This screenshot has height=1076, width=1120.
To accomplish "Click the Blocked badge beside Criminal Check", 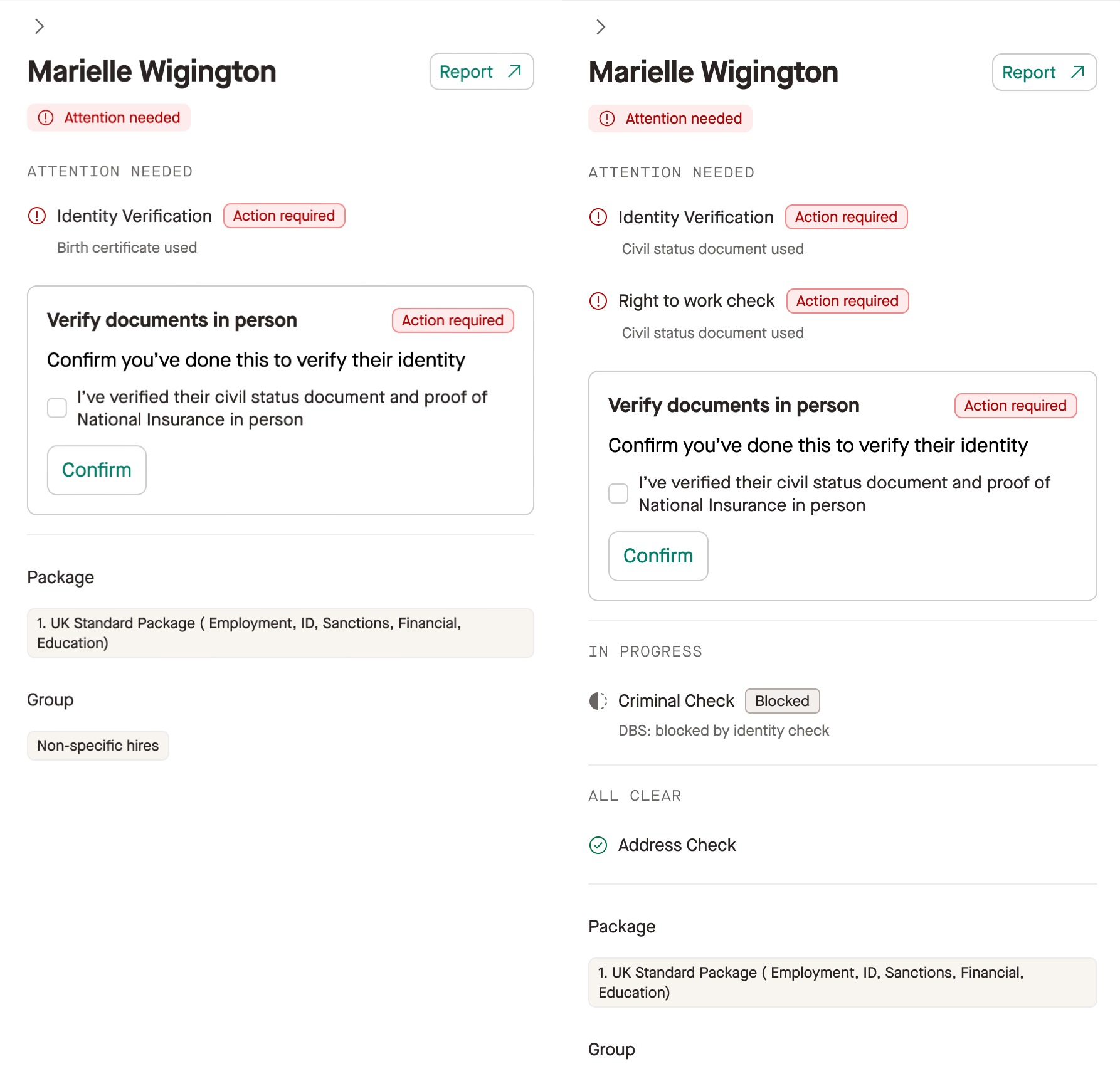I will tap(781, 701).
